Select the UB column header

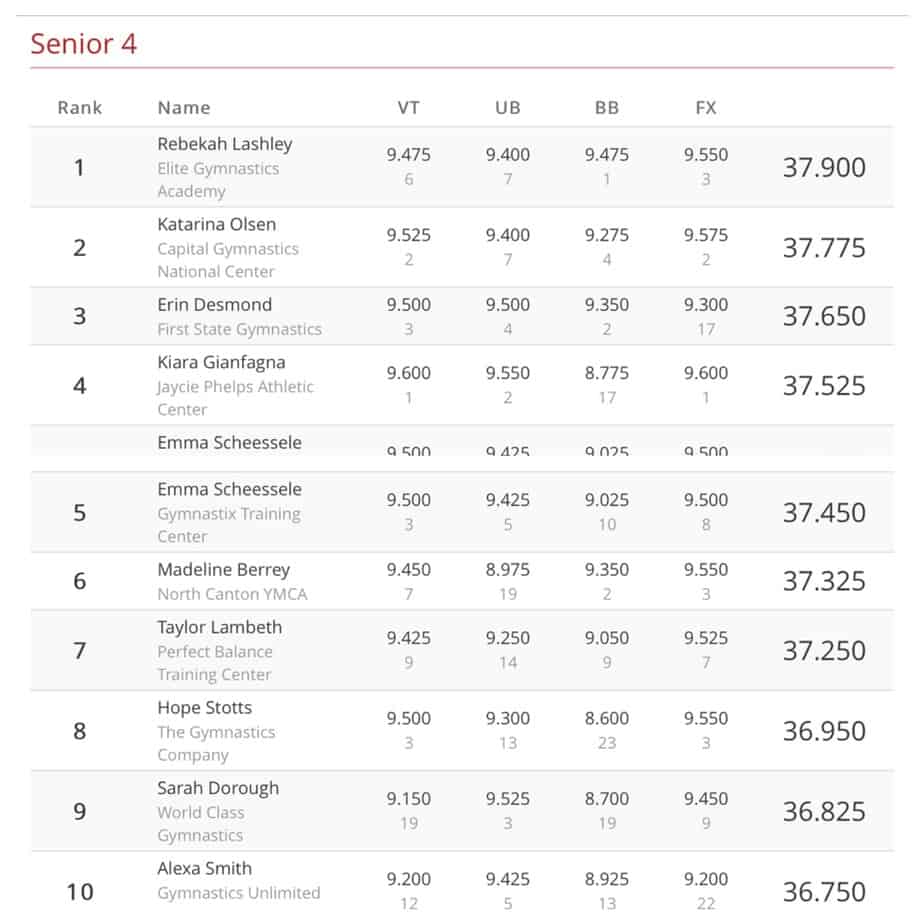coord(507,108)
